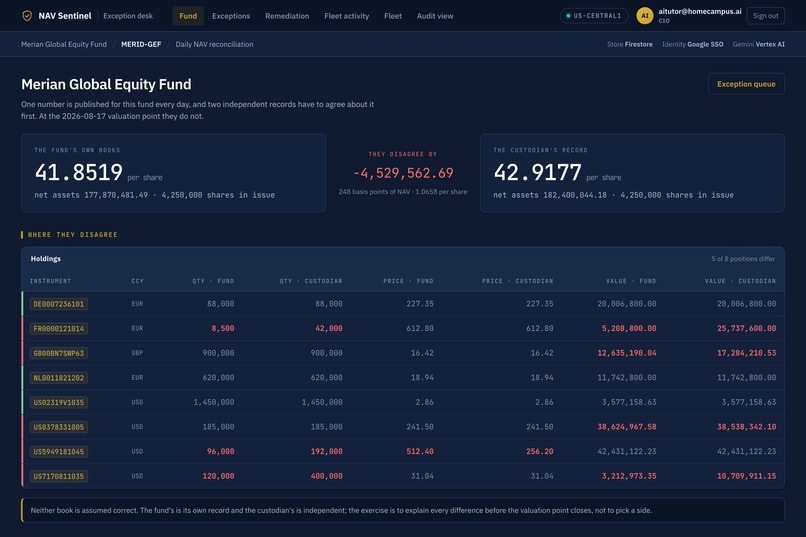Image resolution: width=806 pixels, height=537 pixels.
Task: Select instrument tag DE0007236101
Action: pos(59,304)
